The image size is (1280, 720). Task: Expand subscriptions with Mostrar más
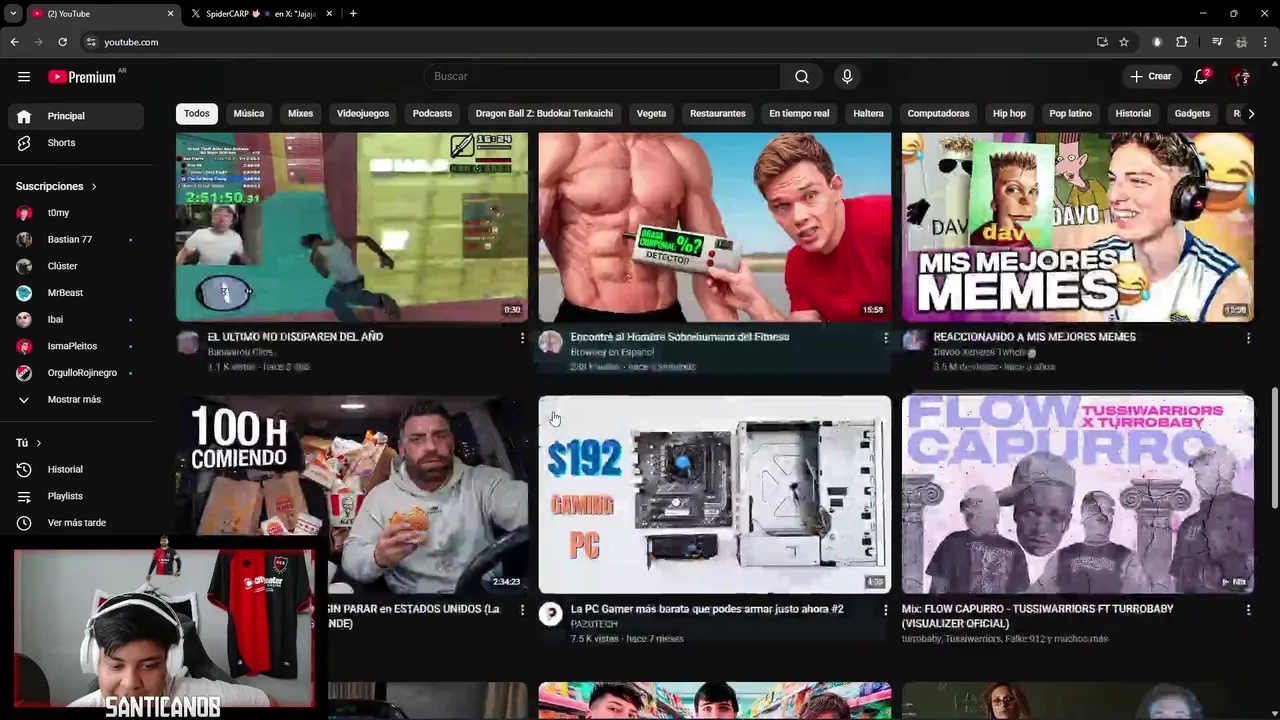75,400
